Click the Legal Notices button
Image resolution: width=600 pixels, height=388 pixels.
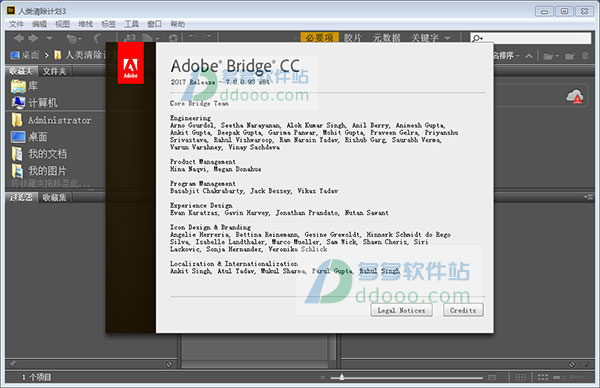pos(401,310)
